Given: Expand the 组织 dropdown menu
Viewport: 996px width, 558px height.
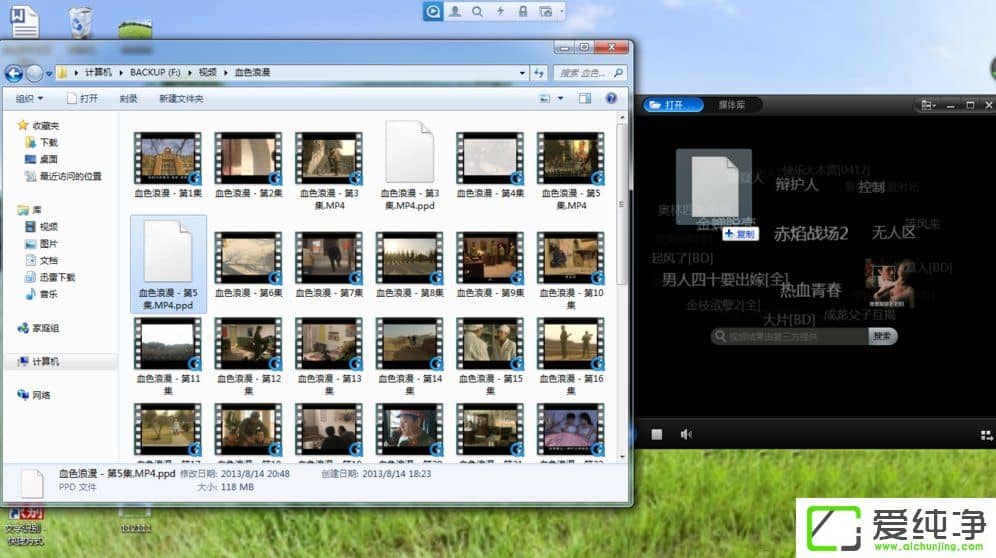Looking at the screenshot, I should (29, 99).
